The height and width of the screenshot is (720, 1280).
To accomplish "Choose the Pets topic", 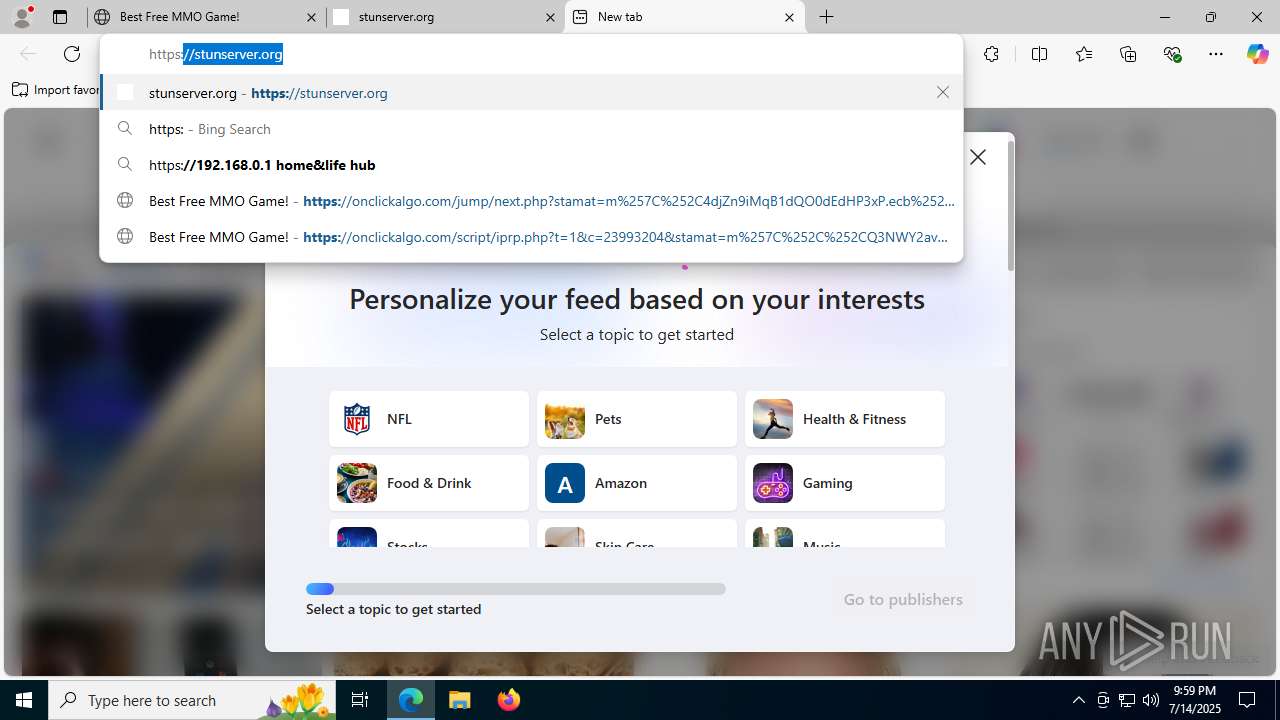I will coord(637,419).
